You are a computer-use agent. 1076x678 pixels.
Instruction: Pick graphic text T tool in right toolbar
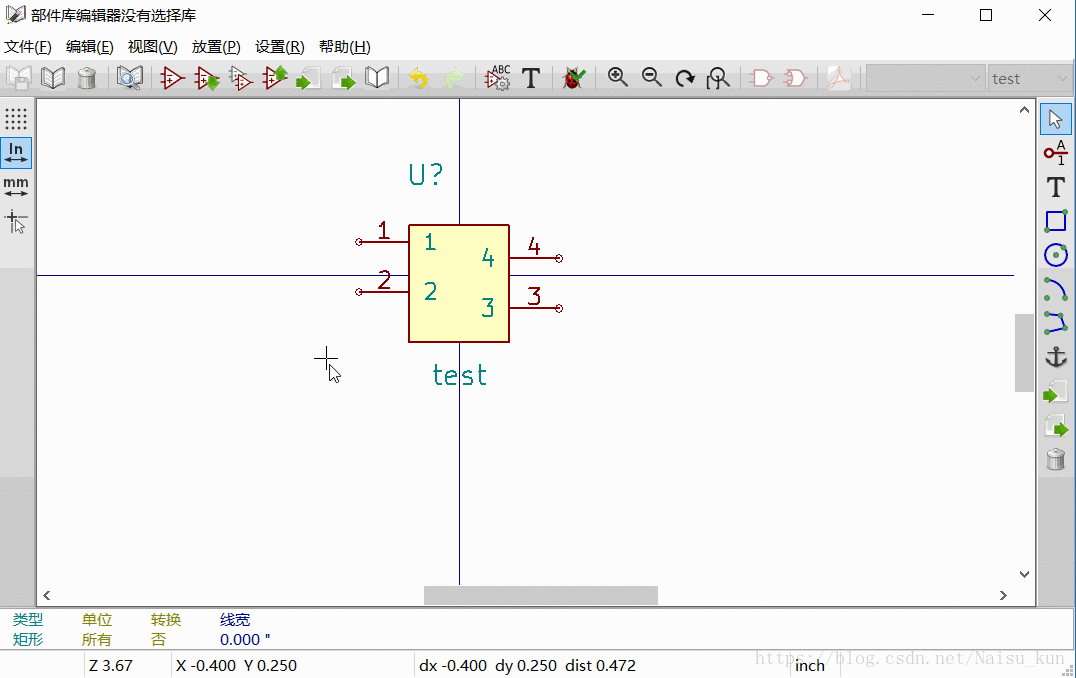pyautogui.click(x=1055, y=187)
